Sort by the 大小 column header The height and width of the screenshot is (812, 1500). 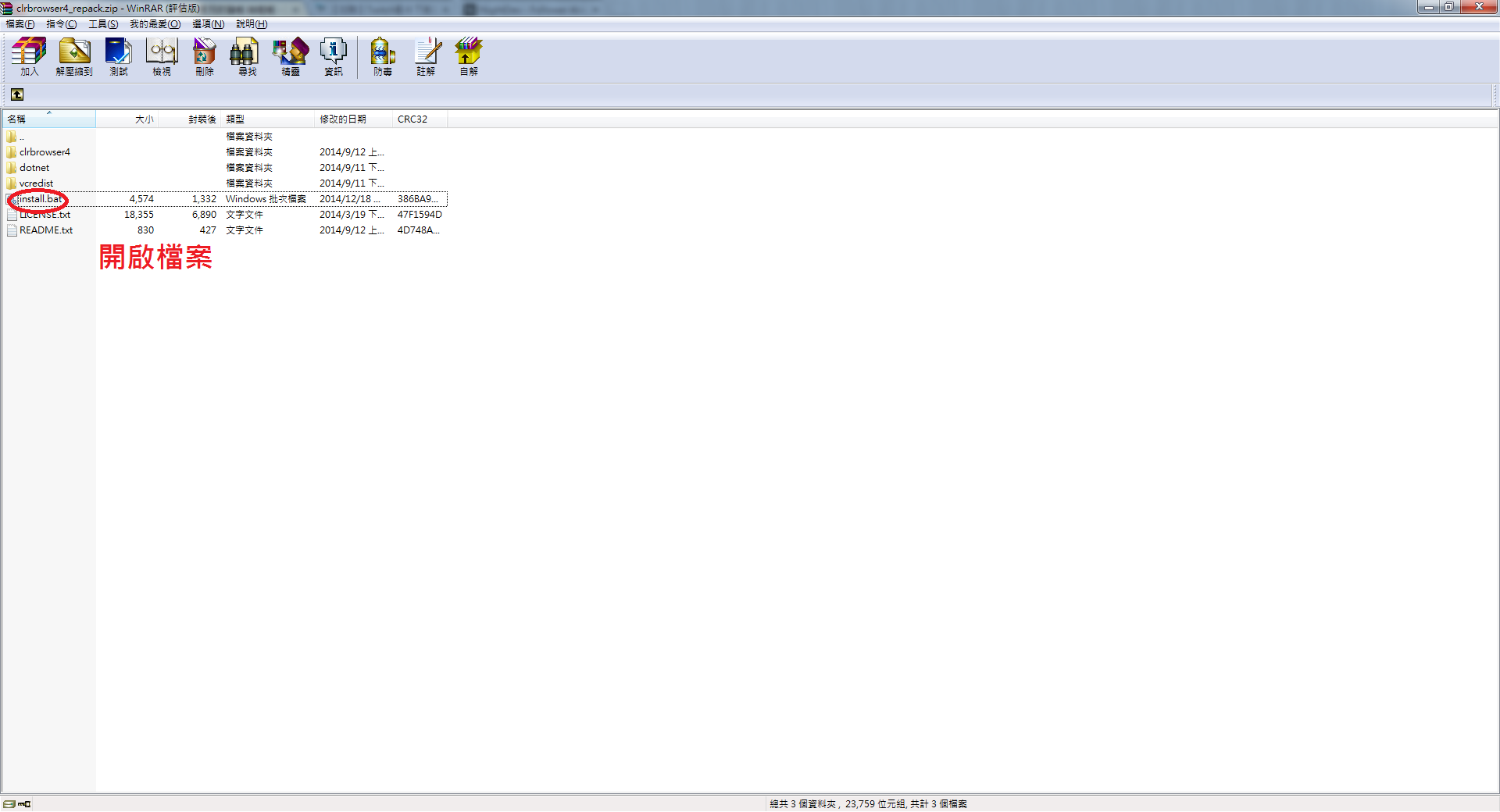click(x=127, y=119)
